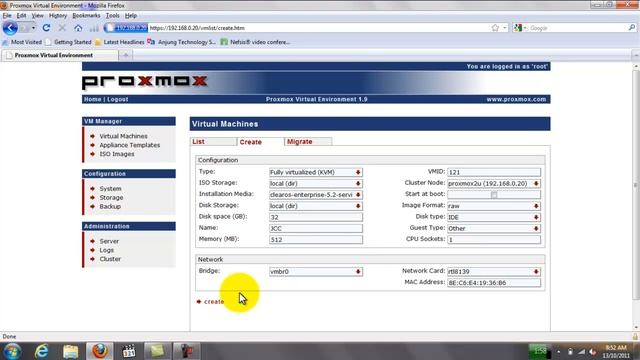Click the Disk space (GB) field
Image resolution: width=640 pixels, height=360 pixels.
coord(316,217)
